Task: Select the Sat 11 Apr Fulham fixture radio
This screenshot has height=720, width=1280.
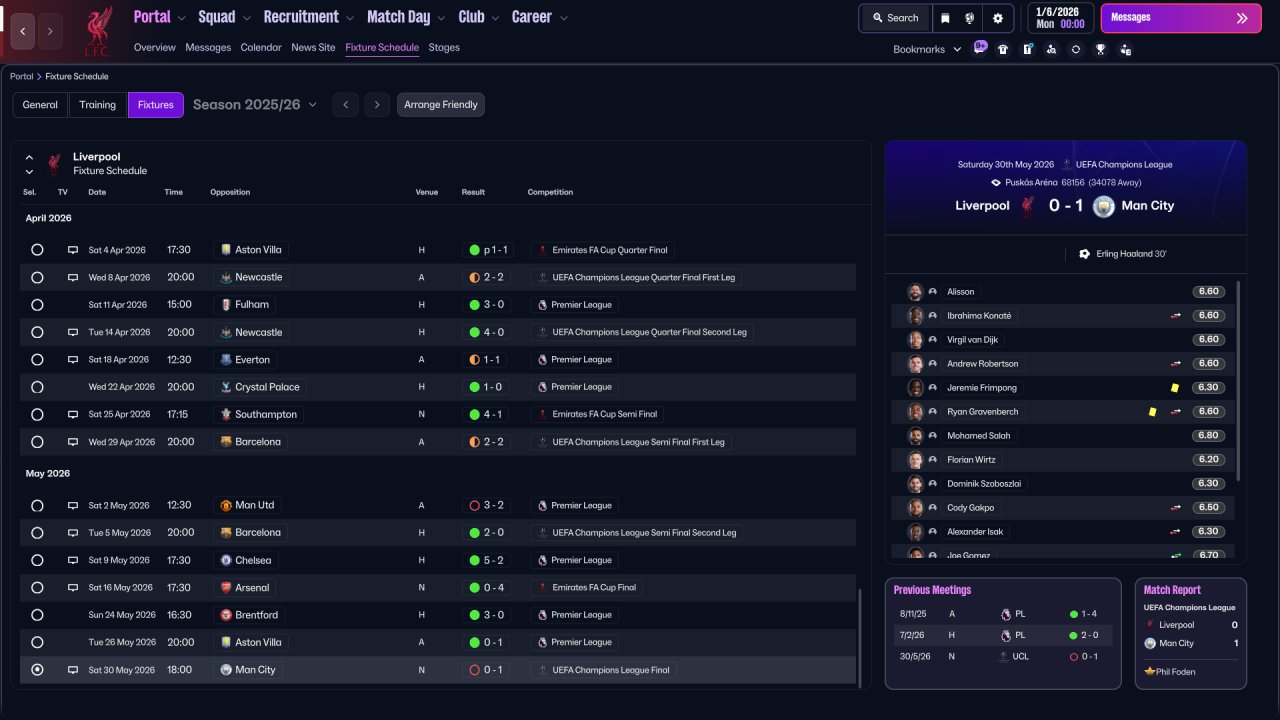Action: coord(37,305)
